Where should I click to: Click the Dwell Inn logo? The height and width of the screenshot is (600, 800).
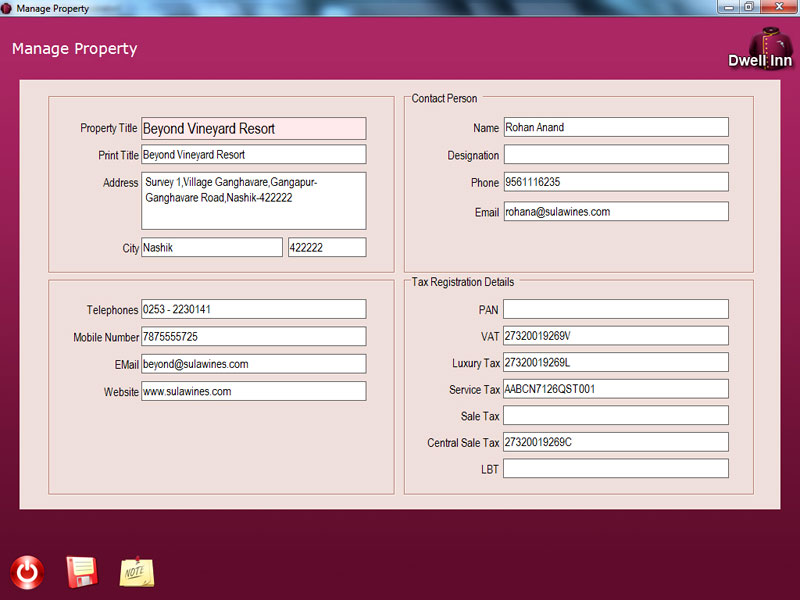760,48
